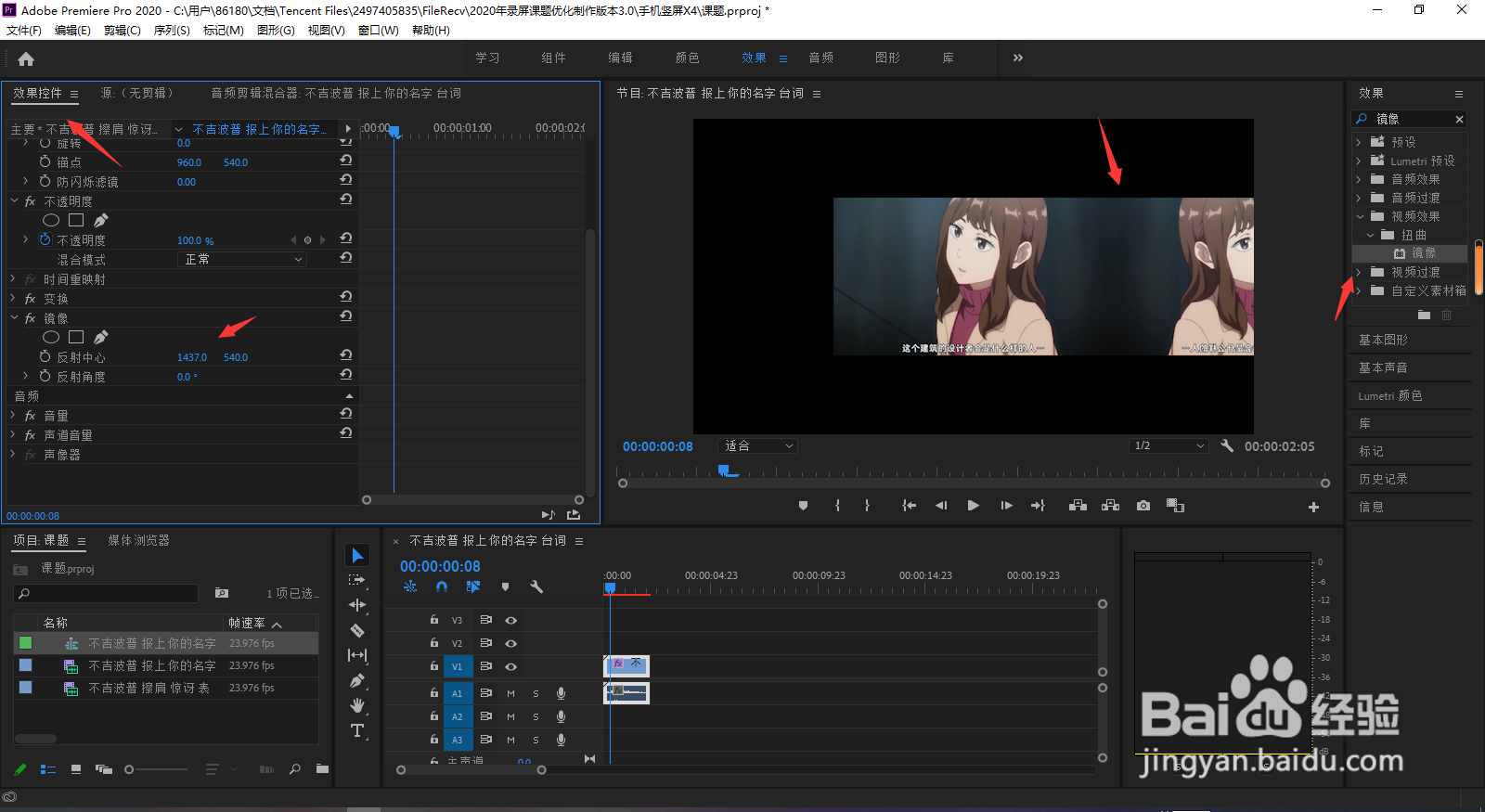
Task: Step back one frame in Program monitor
Action: click(x=941, y=506)
